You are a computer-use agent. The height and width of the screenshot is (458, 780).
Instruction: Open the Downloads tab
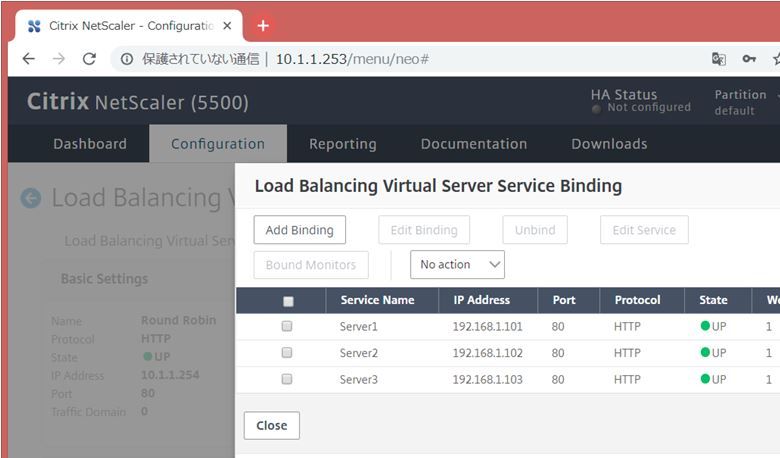(609, 144)
